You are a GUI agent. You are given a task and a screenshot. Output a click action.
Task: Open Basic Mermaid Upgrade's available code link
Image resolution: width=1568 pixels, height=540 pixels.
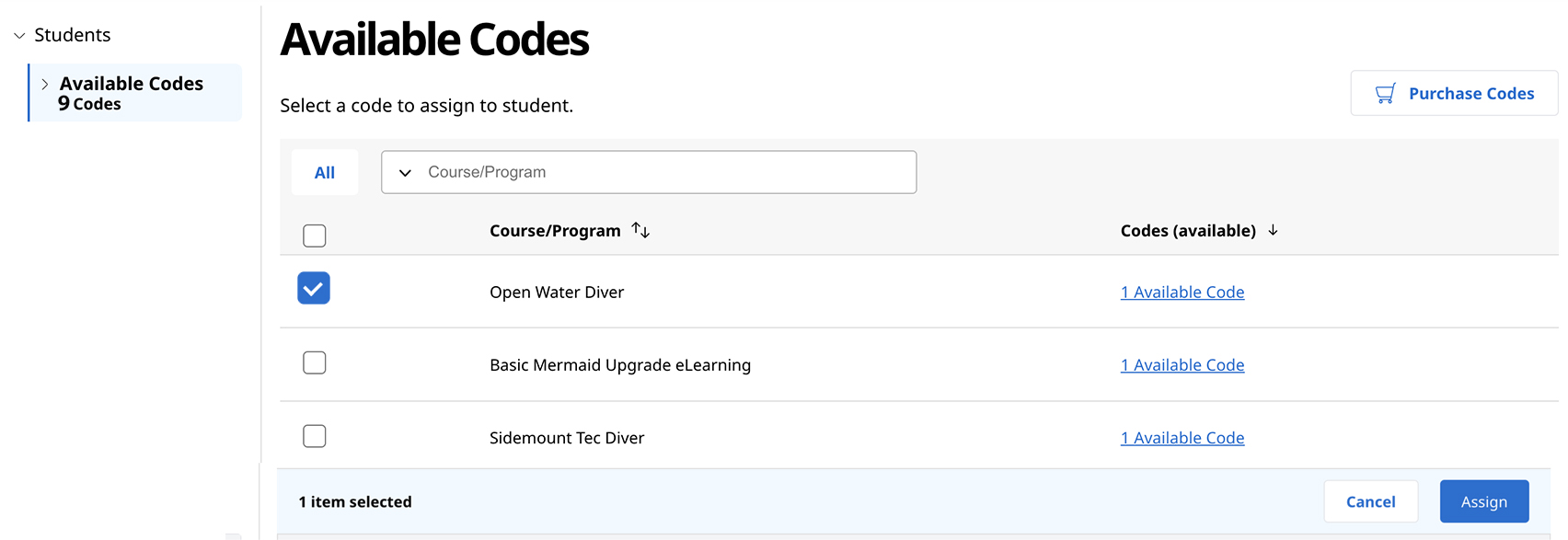click(1182, 365)
